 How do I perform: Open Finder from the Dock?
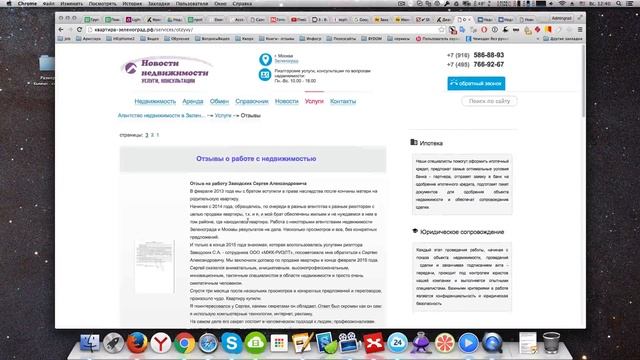[89, 343]
